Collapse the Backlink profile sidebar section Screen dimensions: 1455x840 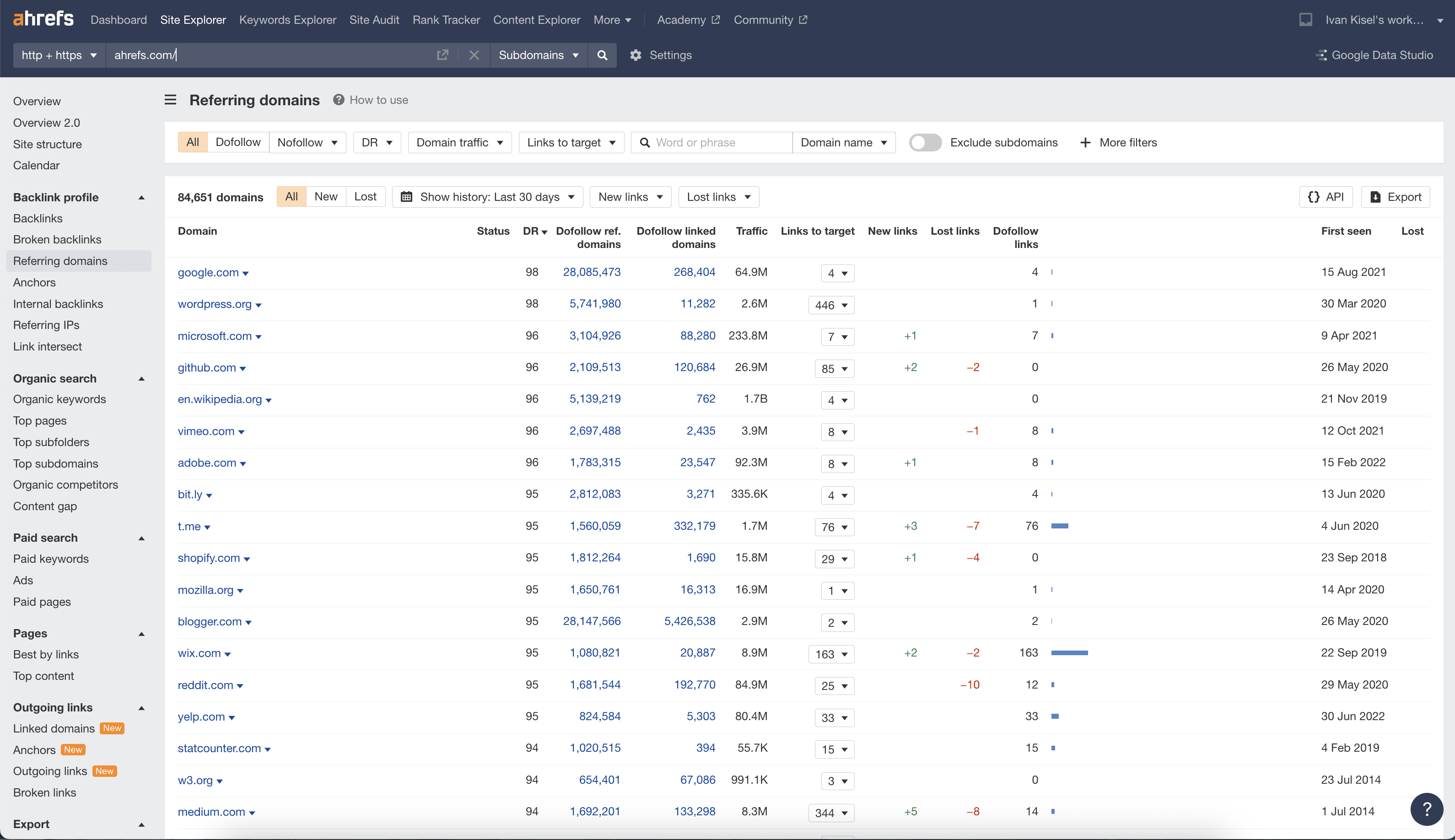click(x=141, y=197)
